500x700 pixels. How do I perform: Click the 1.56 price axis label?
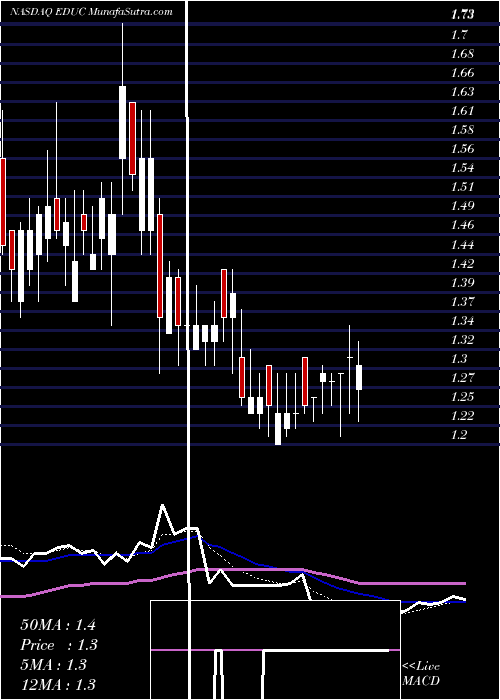[x=462, y=149]
